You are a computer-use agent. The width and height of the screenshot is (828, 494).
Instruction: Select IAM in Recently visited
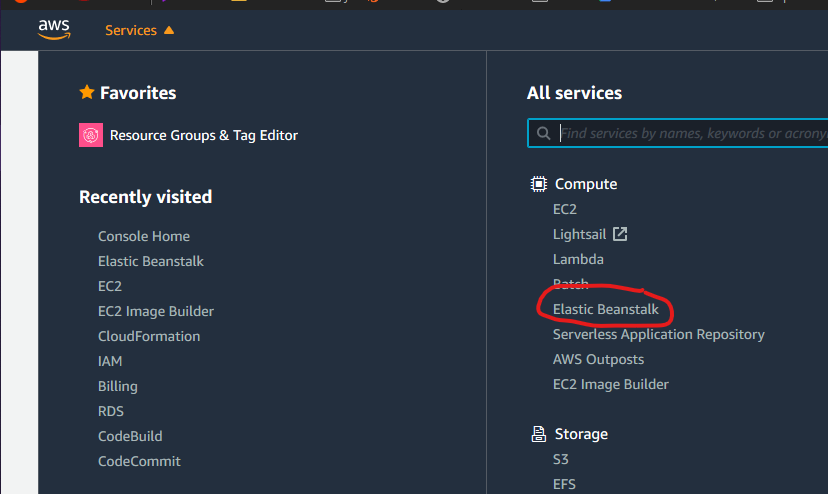(x=110, y=361)
